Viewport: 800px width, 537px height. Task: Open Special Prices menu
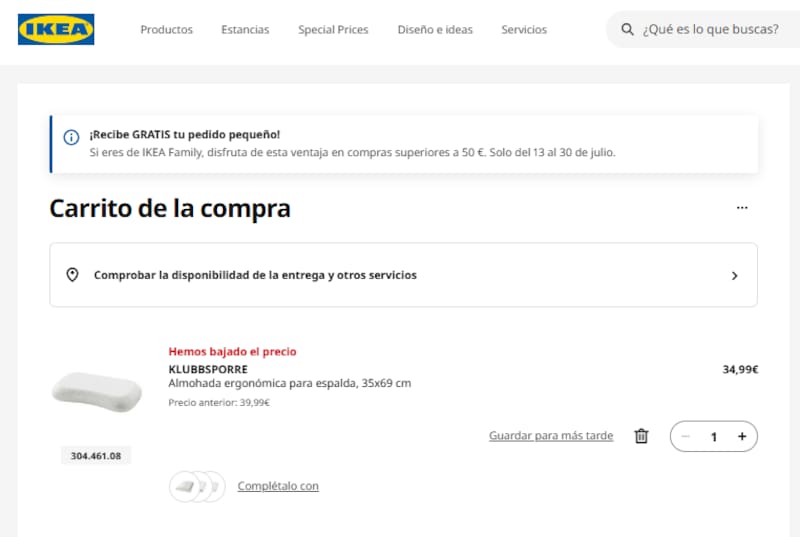tap(333, 30)
